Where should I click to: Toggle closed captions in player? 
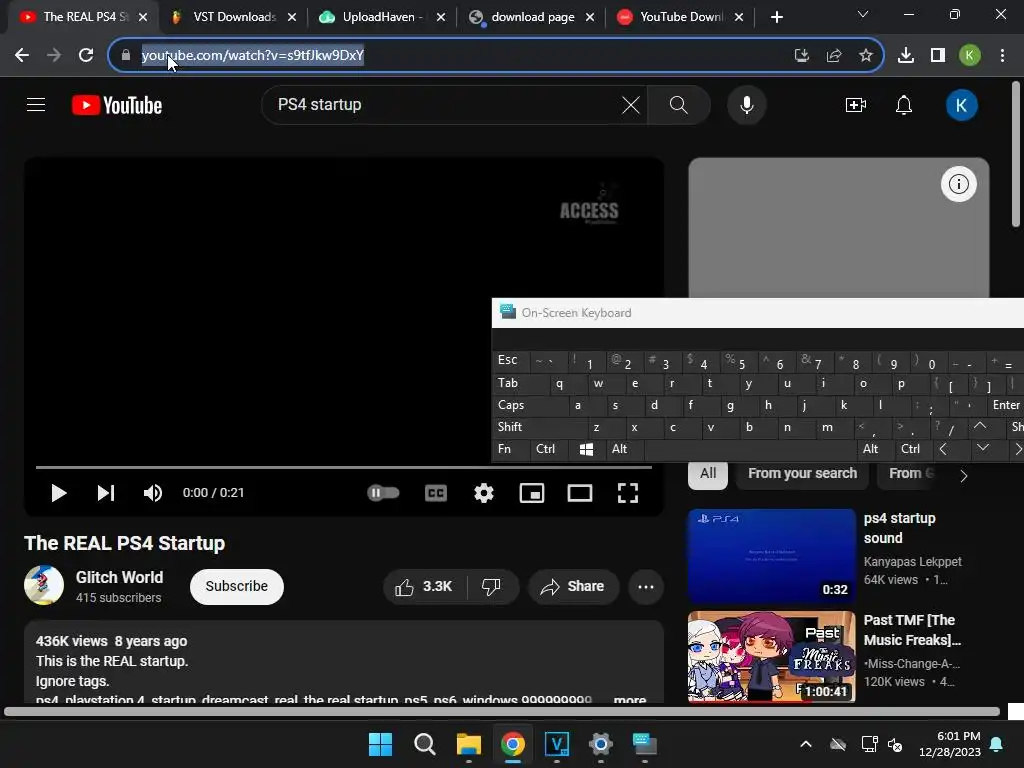click(436, 493)
